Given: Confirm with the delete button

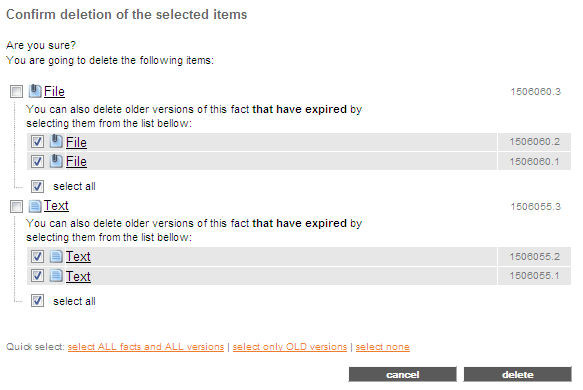Looking at the screenshot, I should 517,374.
